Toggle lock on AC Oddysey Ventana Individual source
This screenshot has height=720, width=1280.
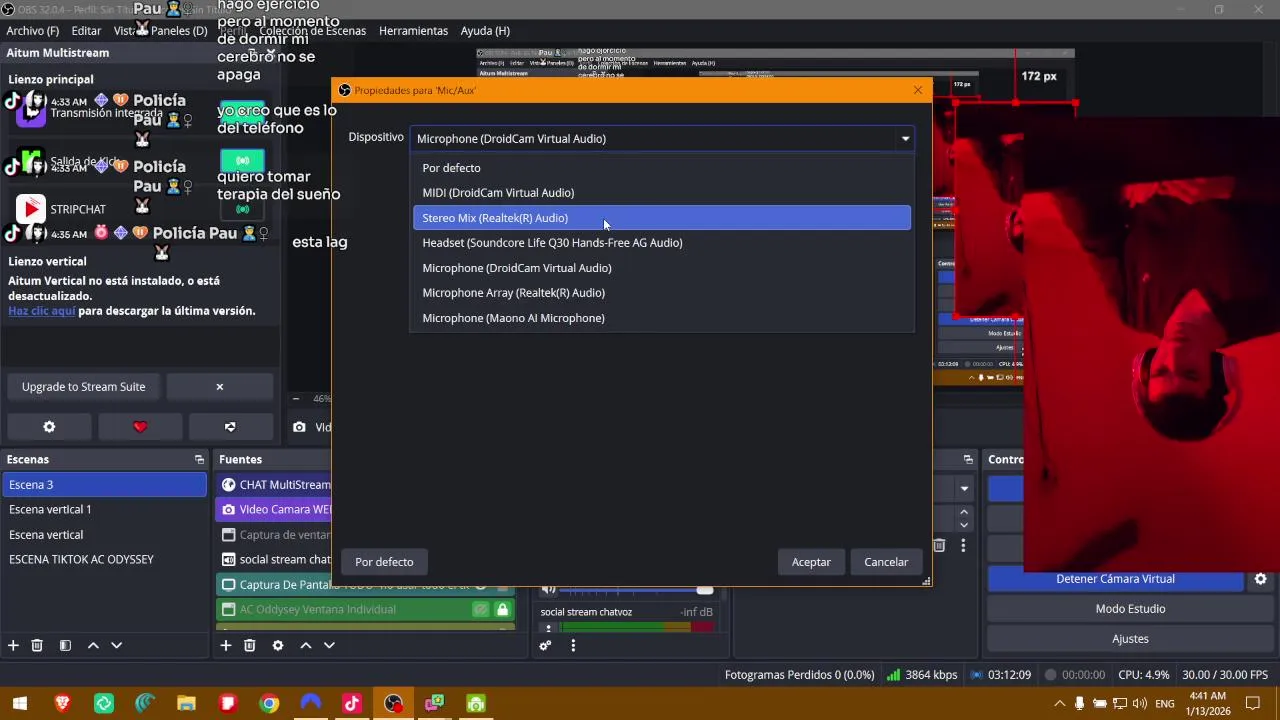coord(502,610)
